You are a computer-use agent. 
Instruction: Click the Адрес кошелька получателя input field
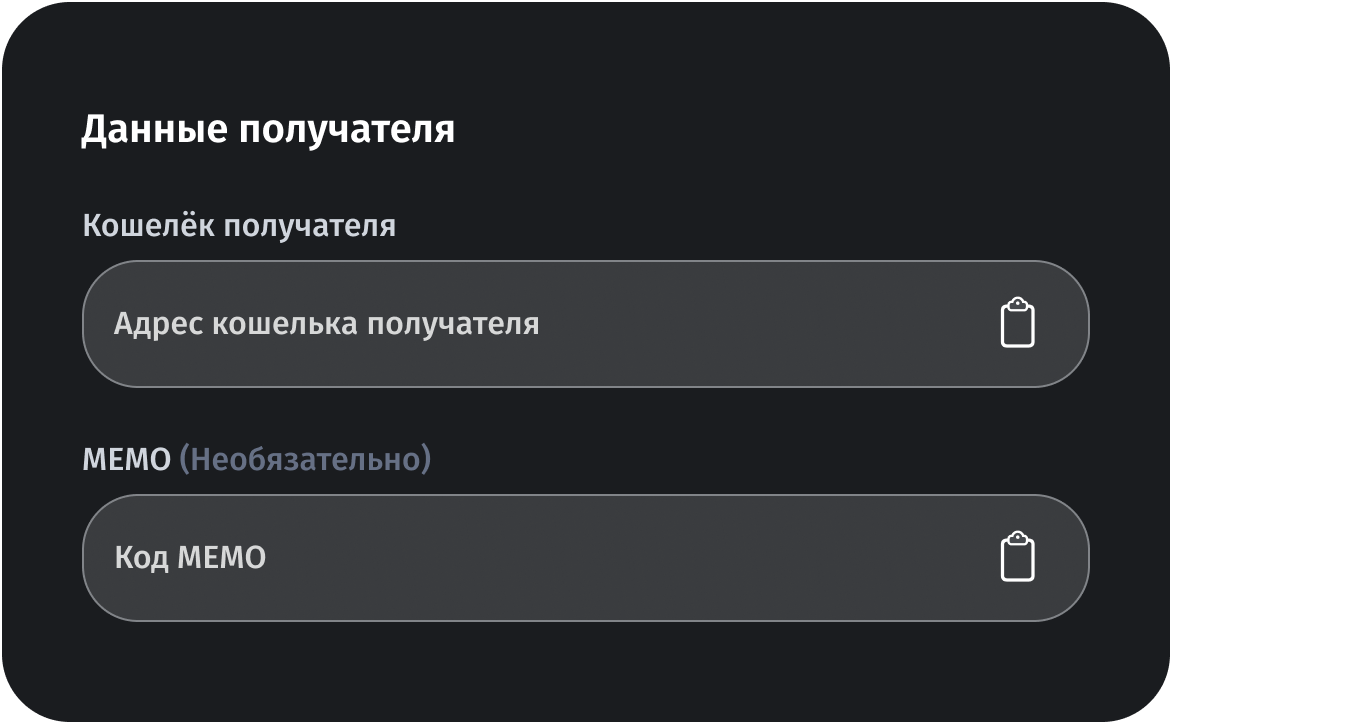(x=500, y=322)
